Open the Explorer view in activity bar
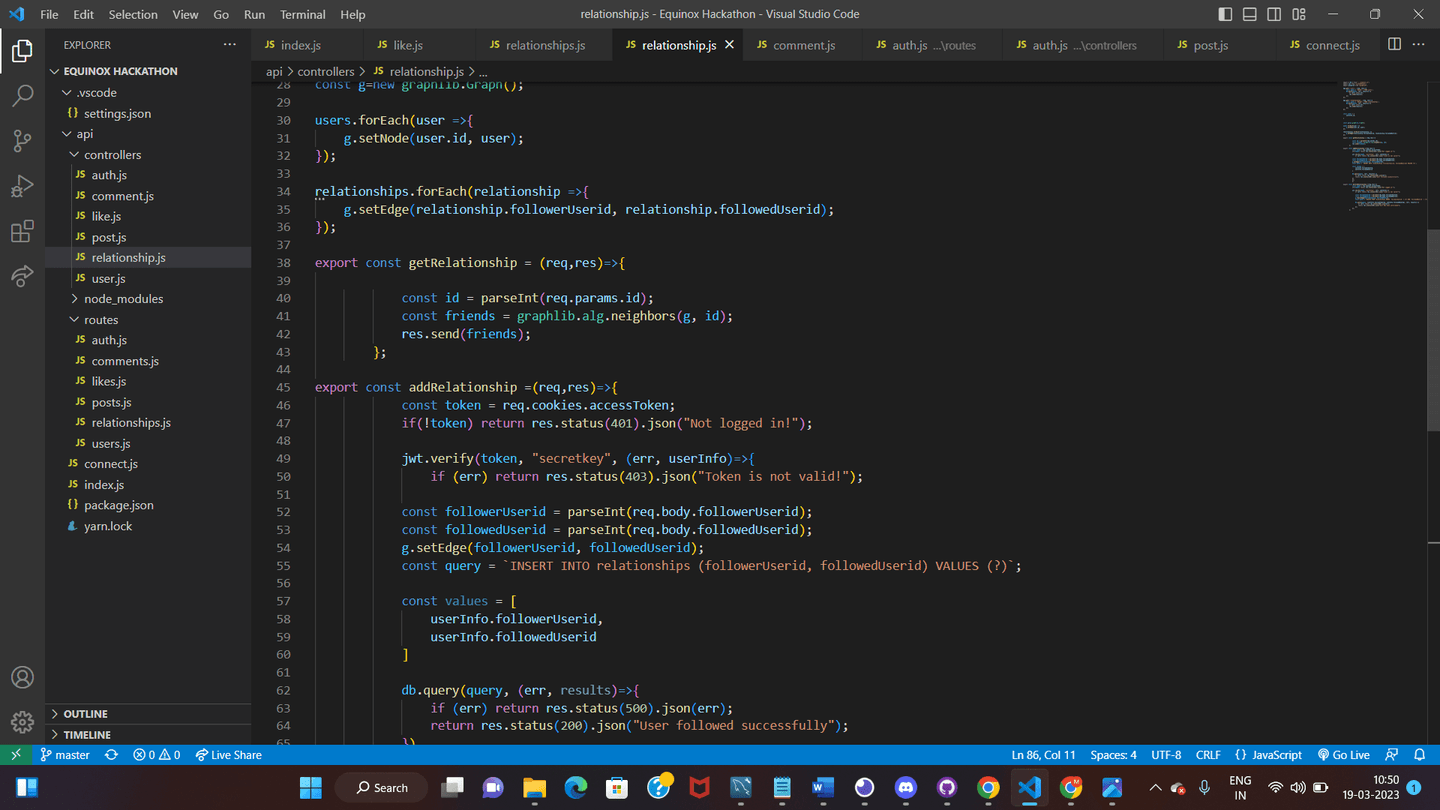 [22, 51]
